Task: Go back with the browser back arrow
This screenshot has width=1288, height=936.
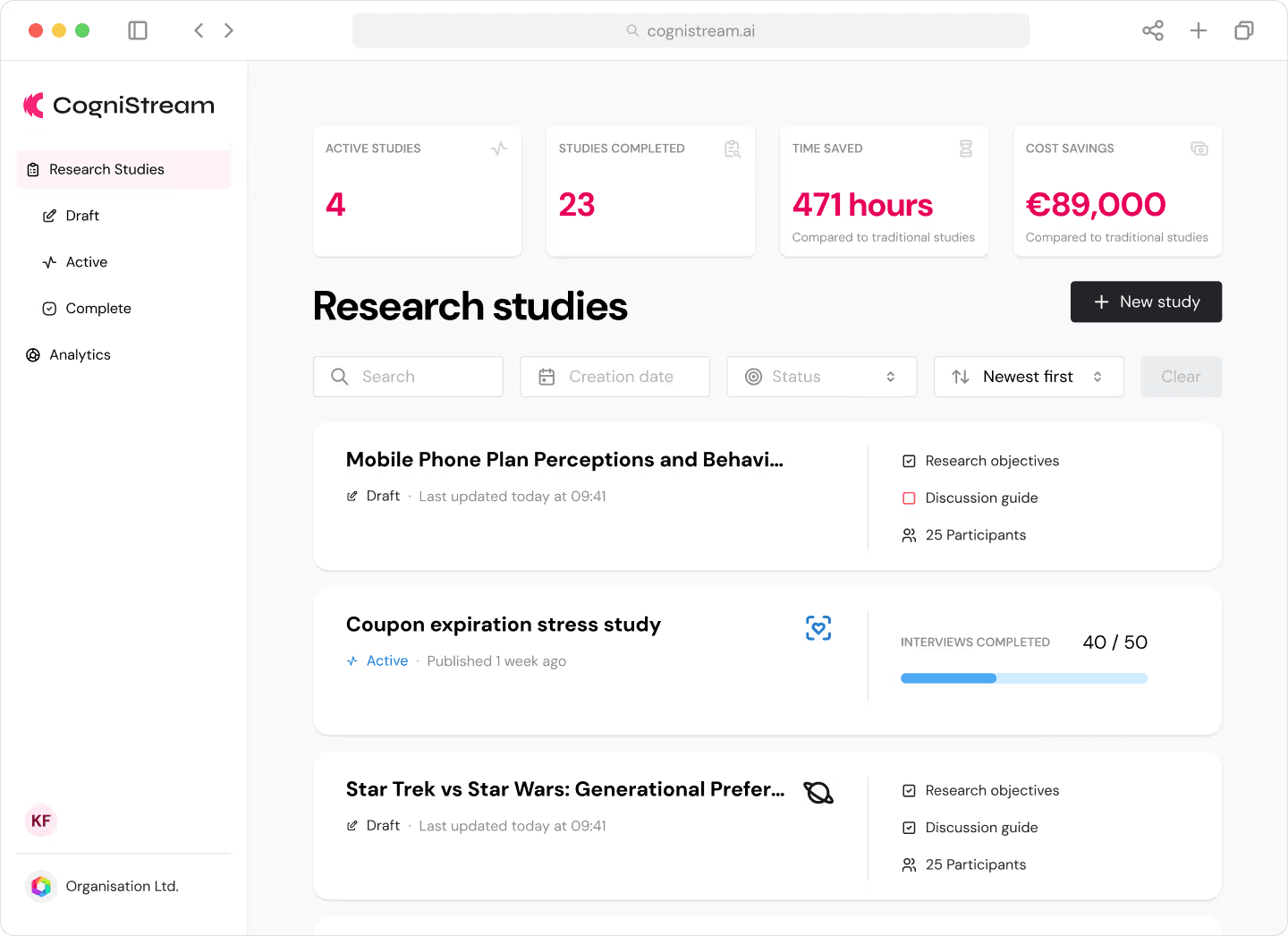Action: 199,30
